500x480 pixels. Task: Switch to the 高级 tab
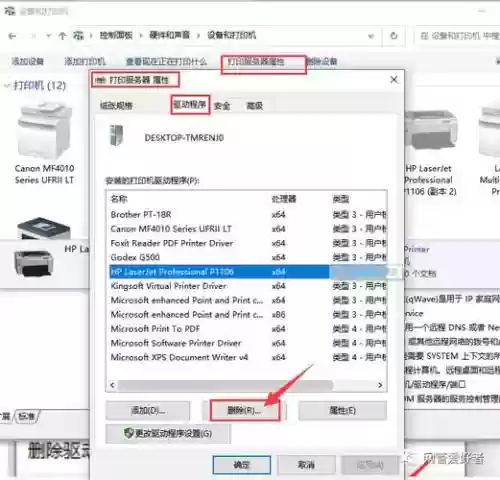[255, 106]
